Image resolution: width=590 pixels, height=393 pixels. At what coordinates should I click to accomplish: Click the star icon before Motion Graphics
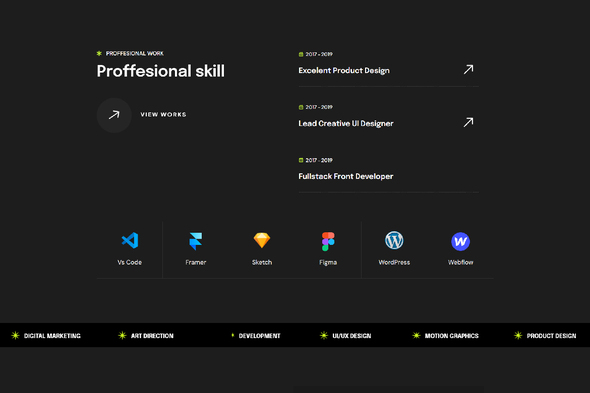tap(416, 335)
